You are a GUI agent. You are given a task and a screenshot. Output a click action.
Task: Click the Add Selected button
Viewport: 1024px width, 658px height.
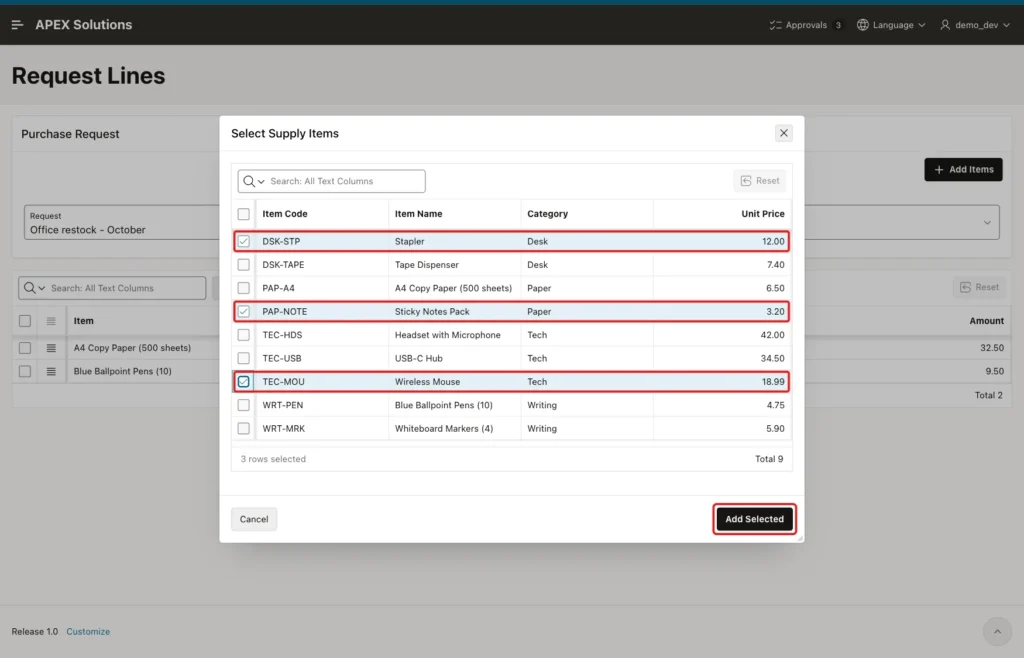tap(754, 519)
